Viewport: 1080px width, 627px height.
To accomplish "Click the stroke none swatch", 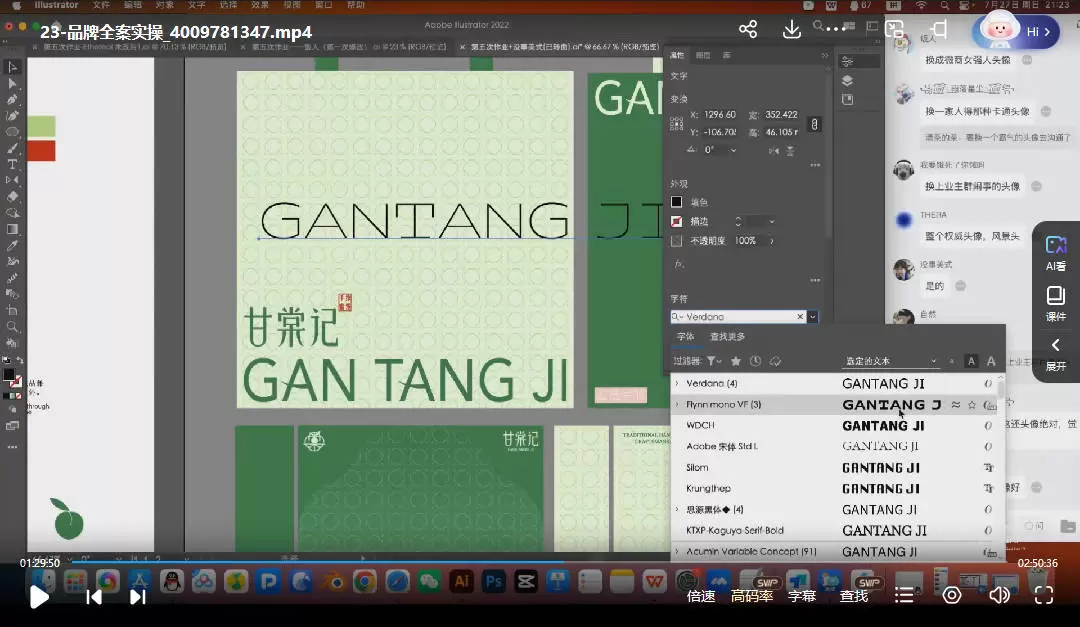I will (676, 221).
